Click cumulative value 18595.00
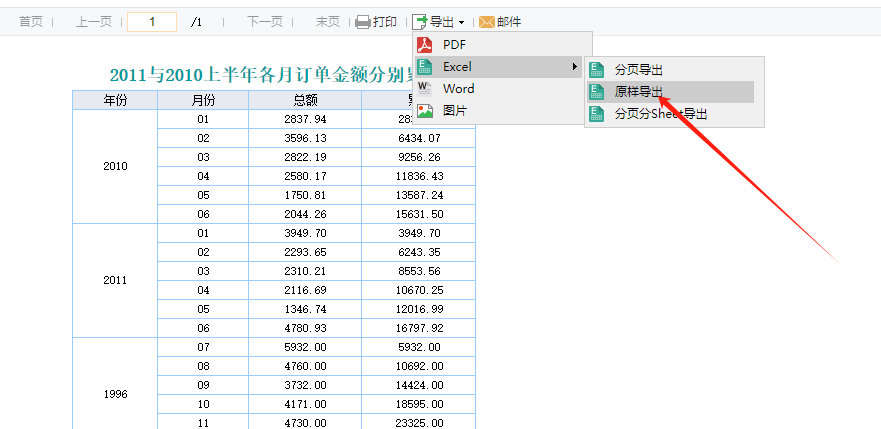Viewport: 881px width, 429px height. pyautogui.click(x=419, y=404)
